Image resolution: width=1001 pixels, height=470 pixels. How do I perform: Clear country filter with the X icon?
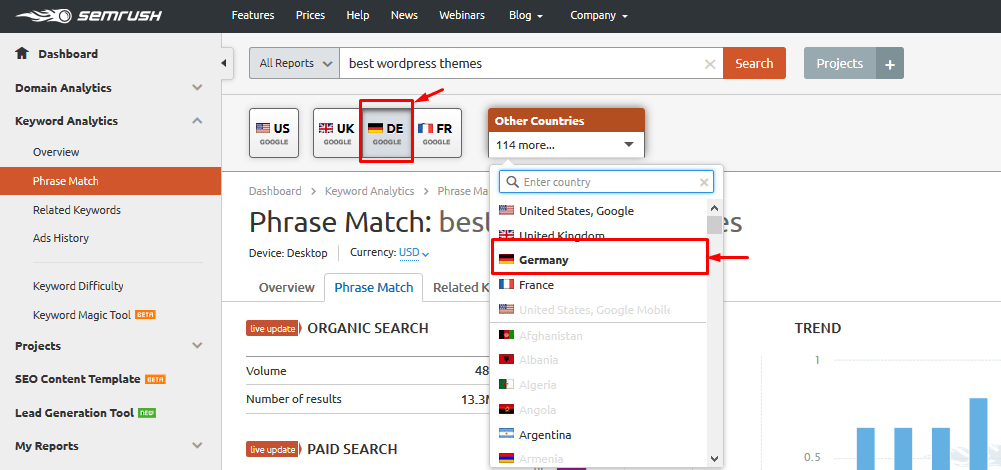tap(704, 182)
